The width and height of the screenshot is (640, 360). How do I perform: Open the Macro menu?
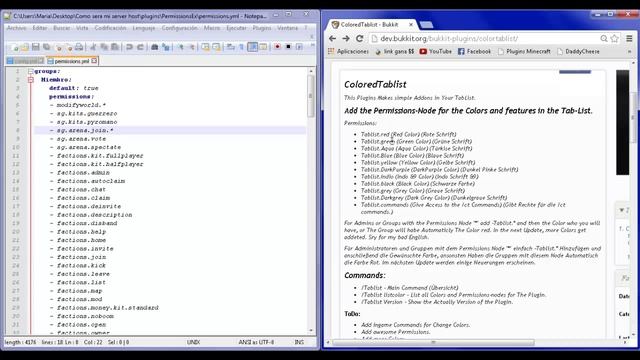pyautogui.click(x=211, y=28)
